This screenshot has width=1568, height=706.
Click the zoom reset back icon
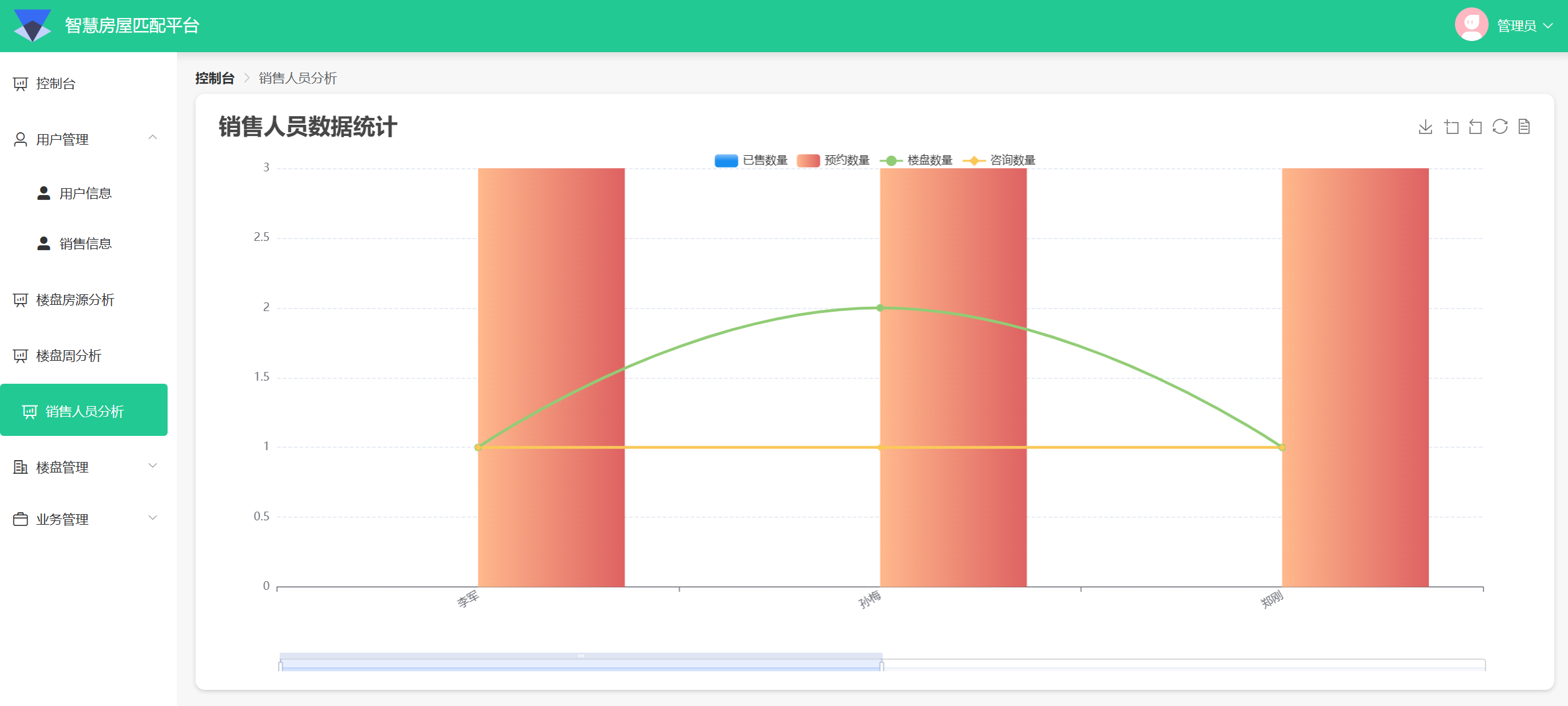click(1476, 127)
